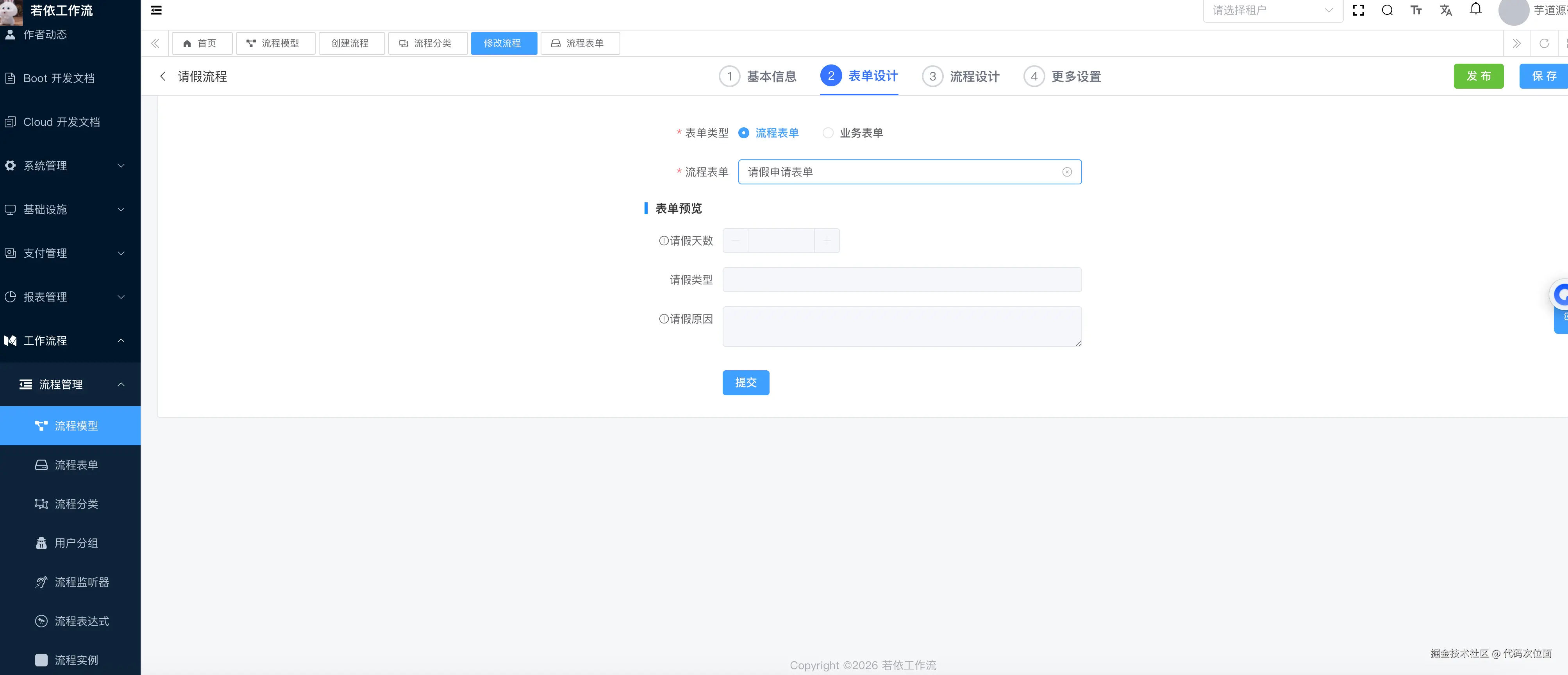Click the language switch icon
The width and height of the screenshot is (1568, 675).
coord(1446,10)
